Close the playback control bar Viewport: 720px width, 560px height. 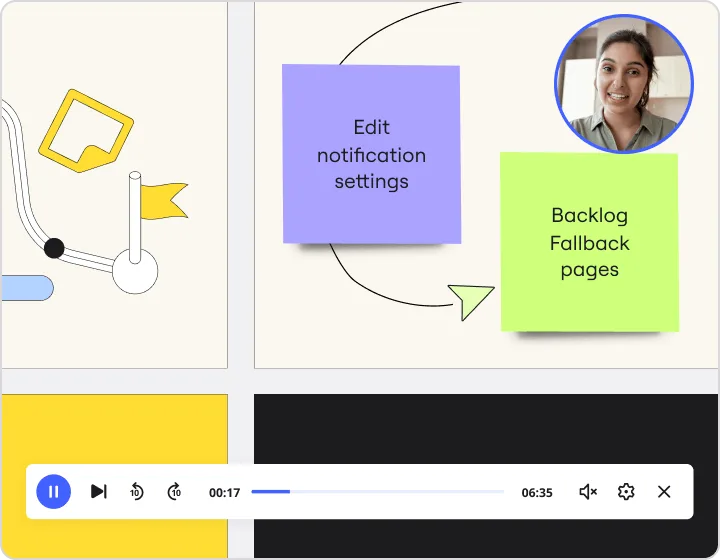[664, 492]
